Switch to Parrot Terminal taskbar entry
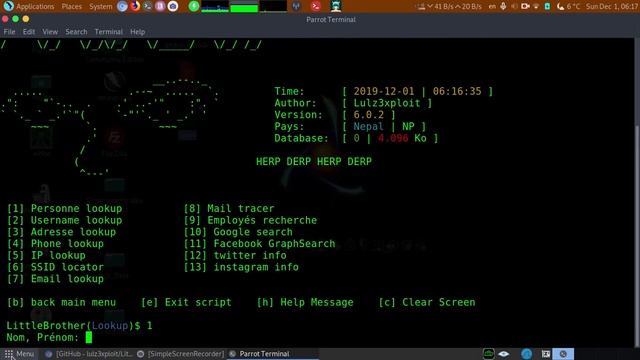 point(273,354)
